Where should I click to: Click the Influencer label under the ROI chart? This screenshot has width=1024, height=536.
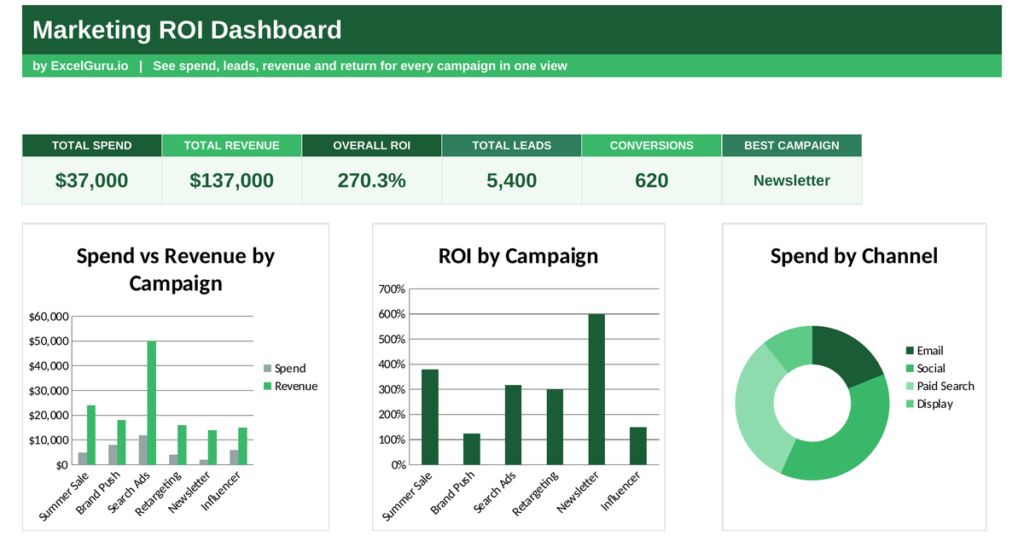coord(621,491)
